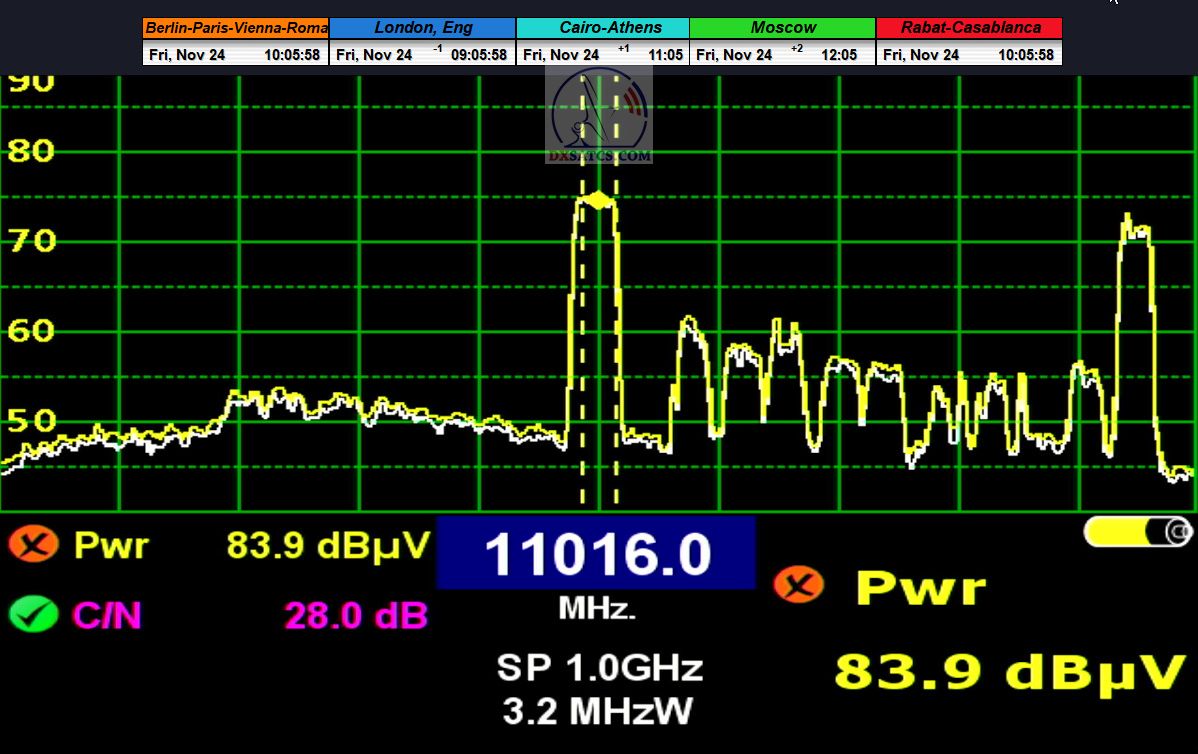This screenshot has width=1198, height=754.
Task: Click the 70 label on the level axis
Action: point(30,241)
